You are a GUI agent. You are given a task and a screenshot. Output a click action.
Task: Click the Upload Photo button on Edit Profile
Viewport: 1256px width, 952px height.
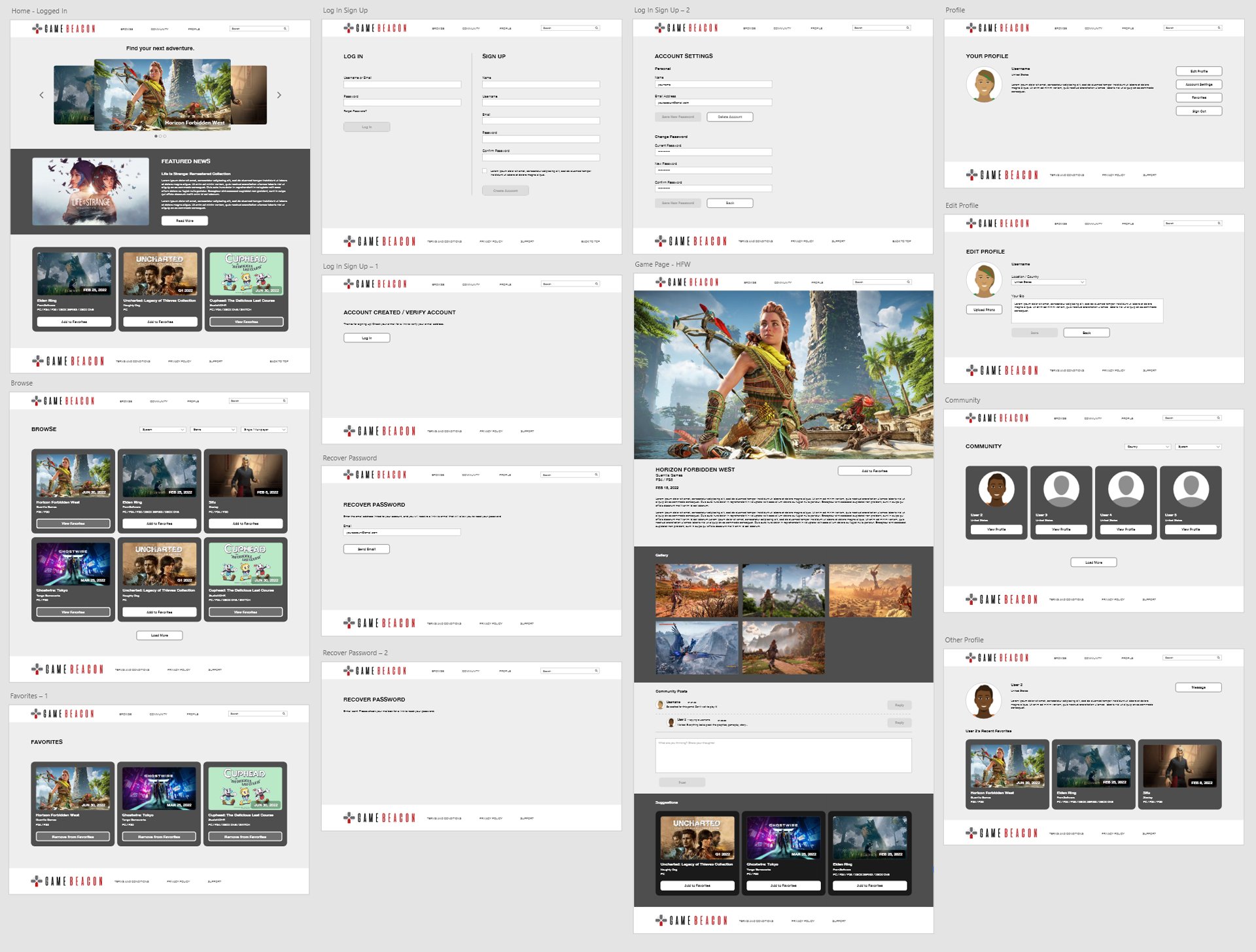[x=984, y=310]
